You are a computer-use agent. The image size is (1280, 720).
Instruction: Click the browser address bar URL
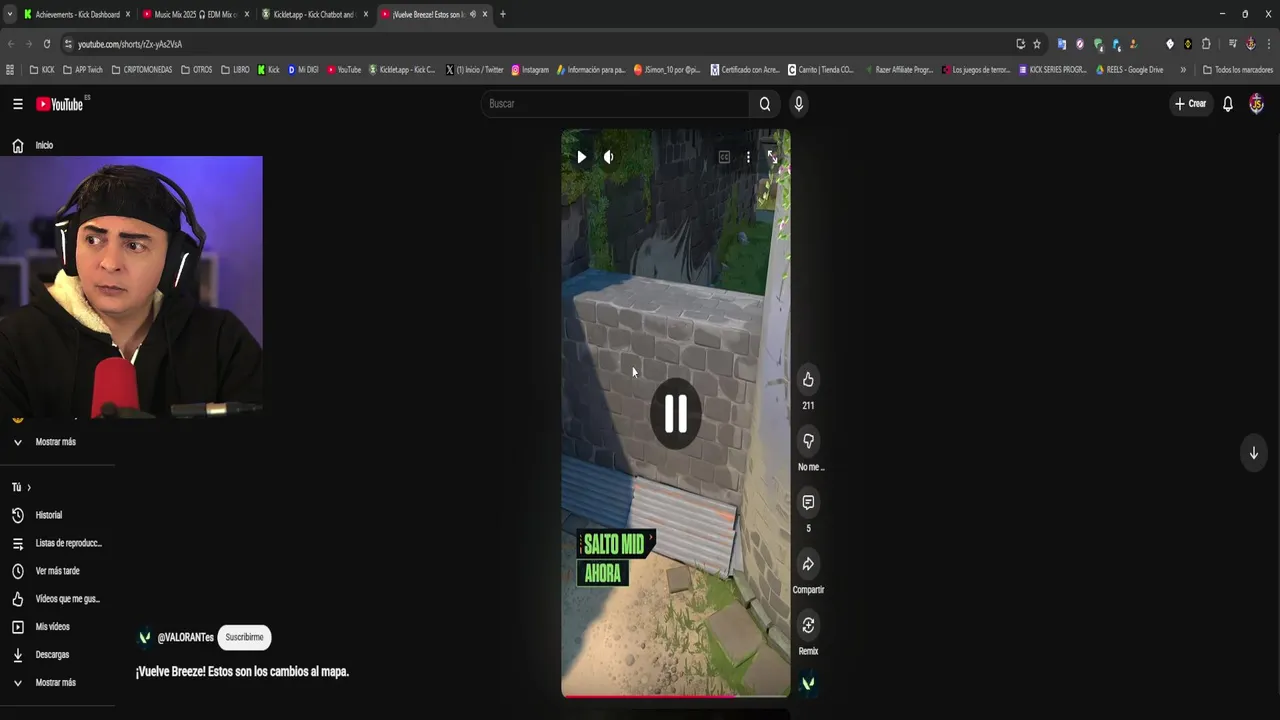click(x=130, y=44)
